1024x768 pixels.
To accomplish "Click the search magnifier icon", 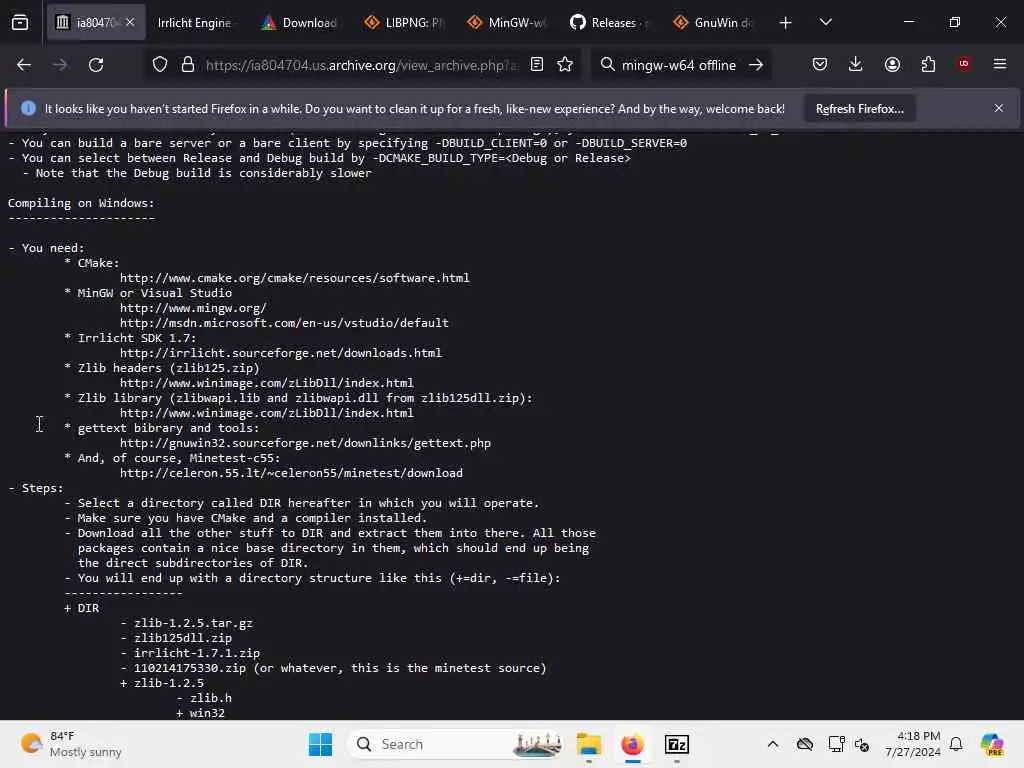I will [607, 65].
